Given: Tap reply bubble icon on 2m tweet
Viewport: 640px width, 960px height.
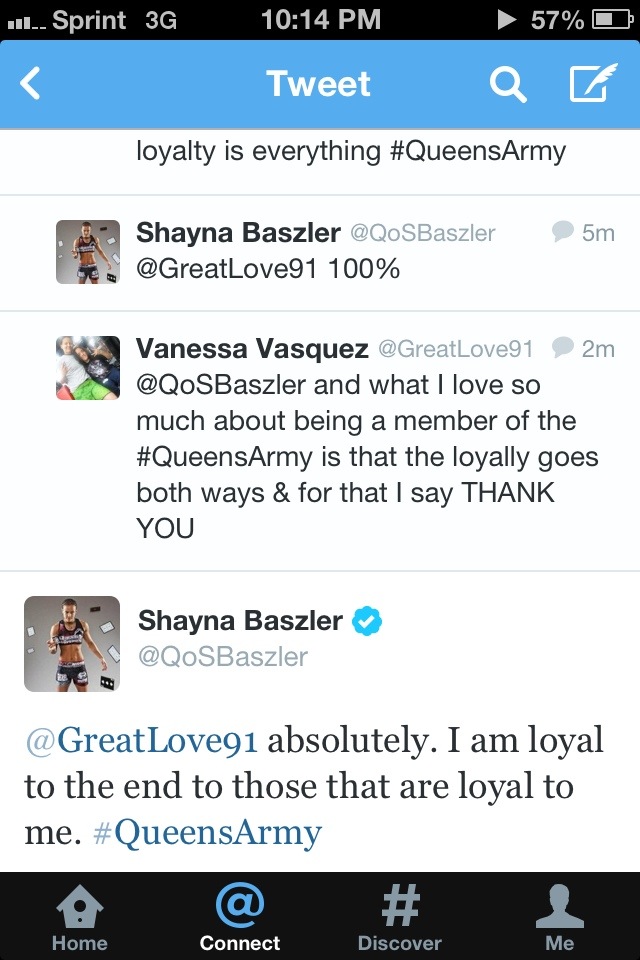Looking at the screenshot, I should pos(563,348).
